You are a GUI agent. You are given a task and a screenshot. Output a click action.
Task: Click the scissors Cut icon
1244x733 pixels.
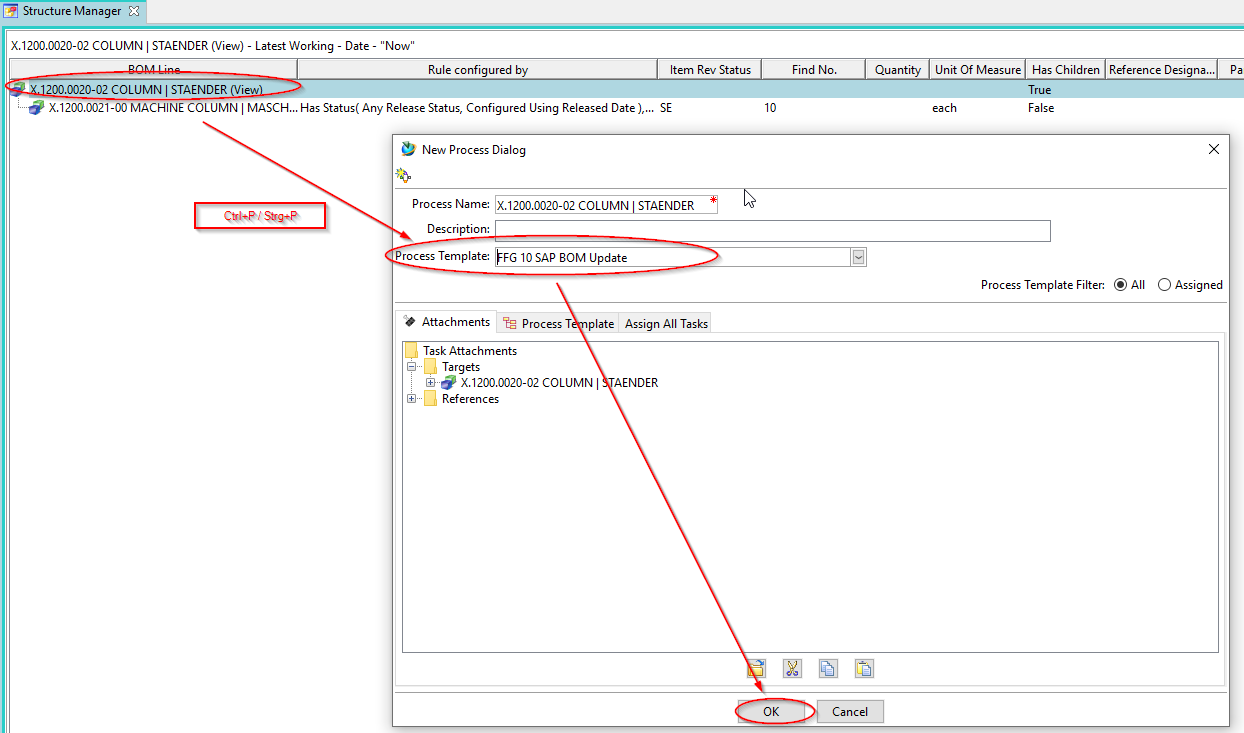click(x=792, y=669)
